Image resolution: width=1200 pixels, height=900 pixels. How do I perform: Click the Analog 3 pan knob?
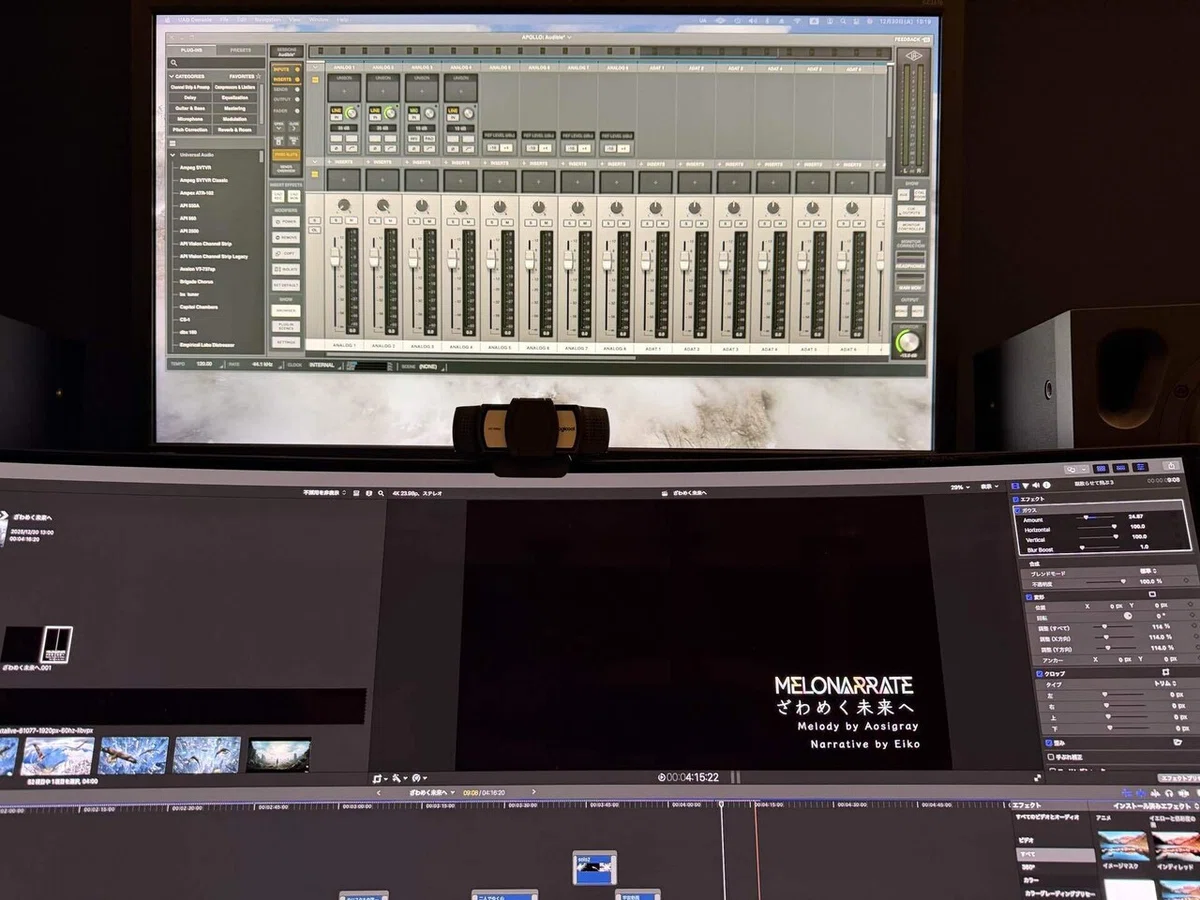click(x=422, y=205)
